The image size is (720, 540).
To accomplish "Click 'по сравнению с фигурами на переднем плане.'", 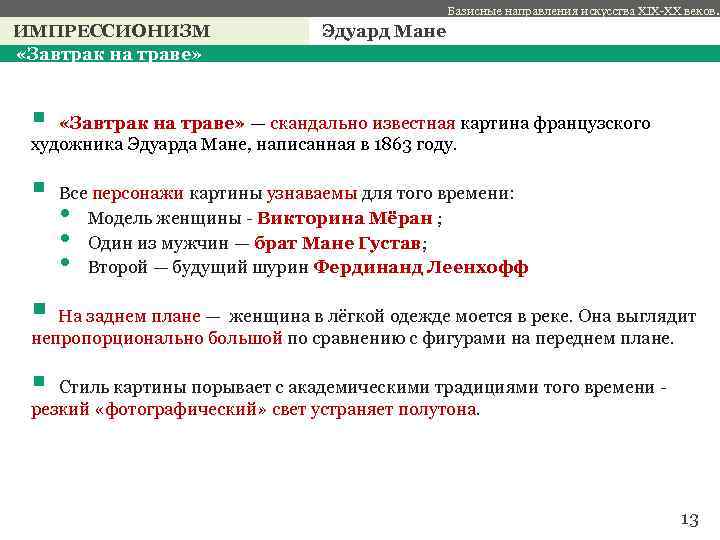I will 481,338.
